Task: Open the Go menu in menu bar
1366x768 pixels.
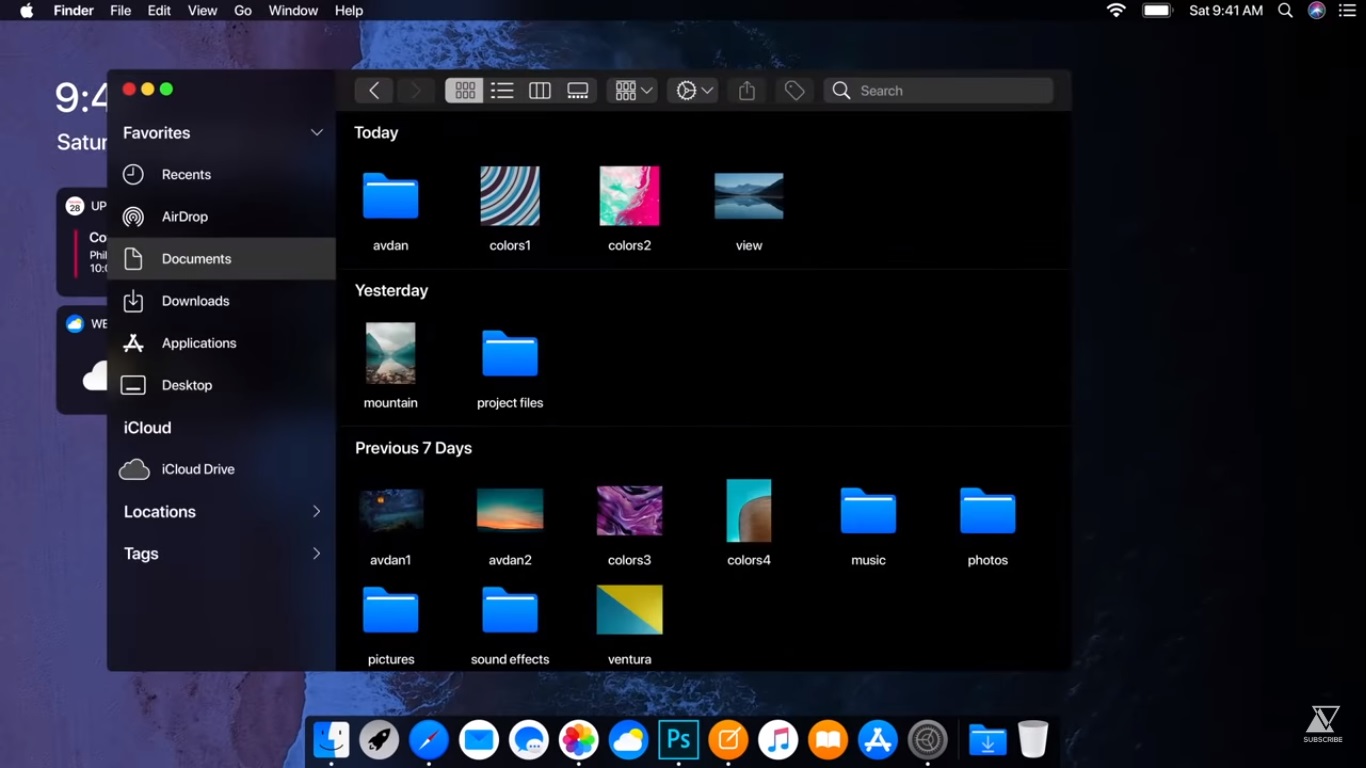Action: coord(242,11)
